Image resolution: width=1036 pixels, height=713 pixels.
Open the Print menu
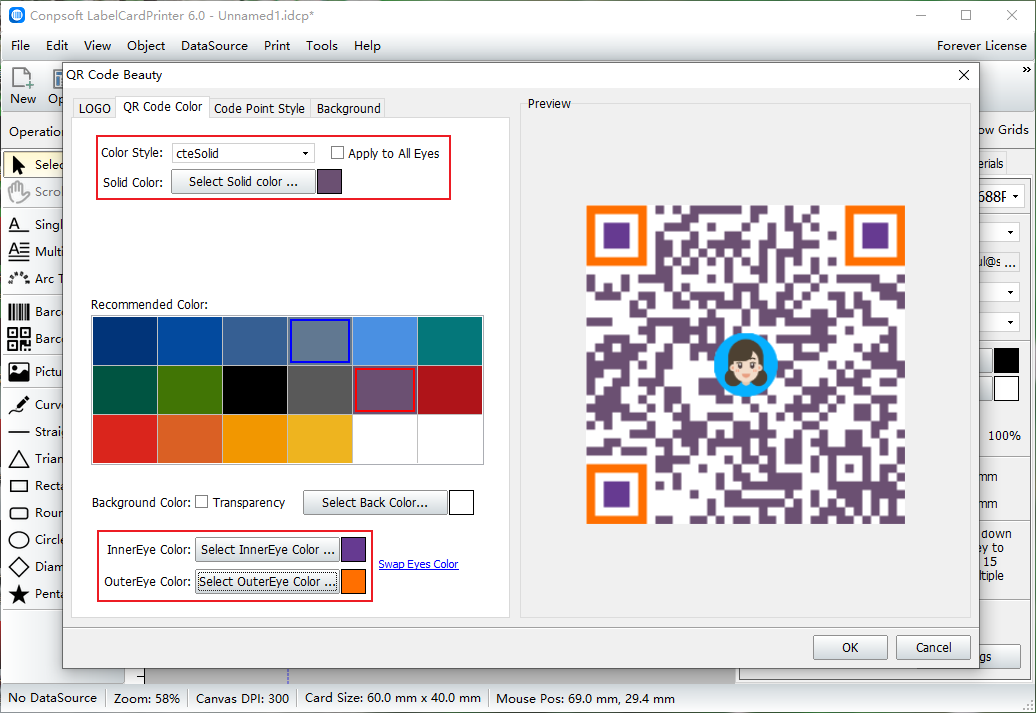[277, 46]
